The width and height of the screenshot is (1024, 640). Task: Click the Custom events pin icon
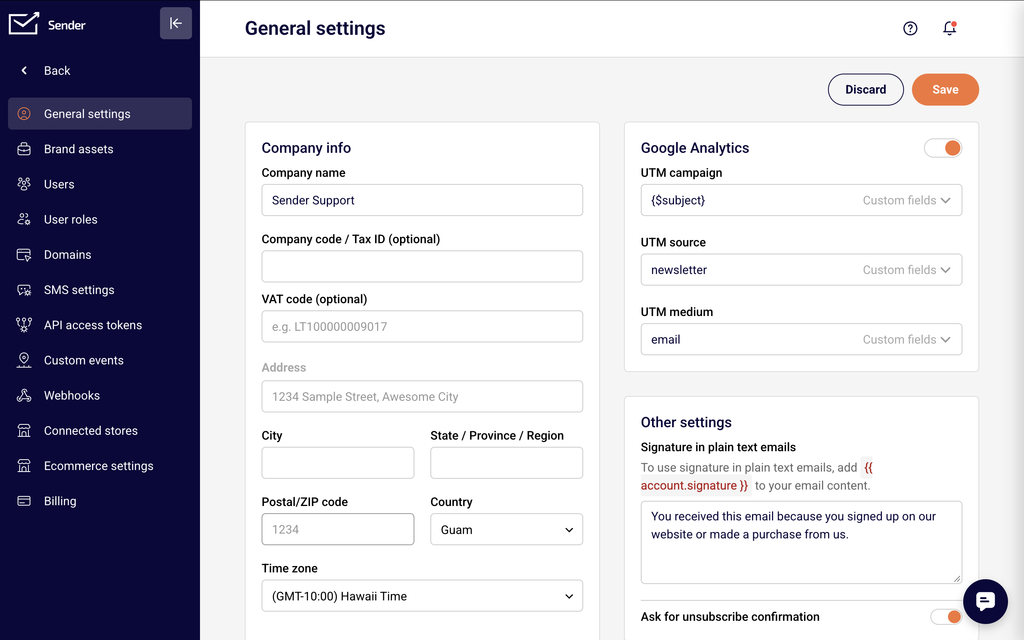point(24,360)
